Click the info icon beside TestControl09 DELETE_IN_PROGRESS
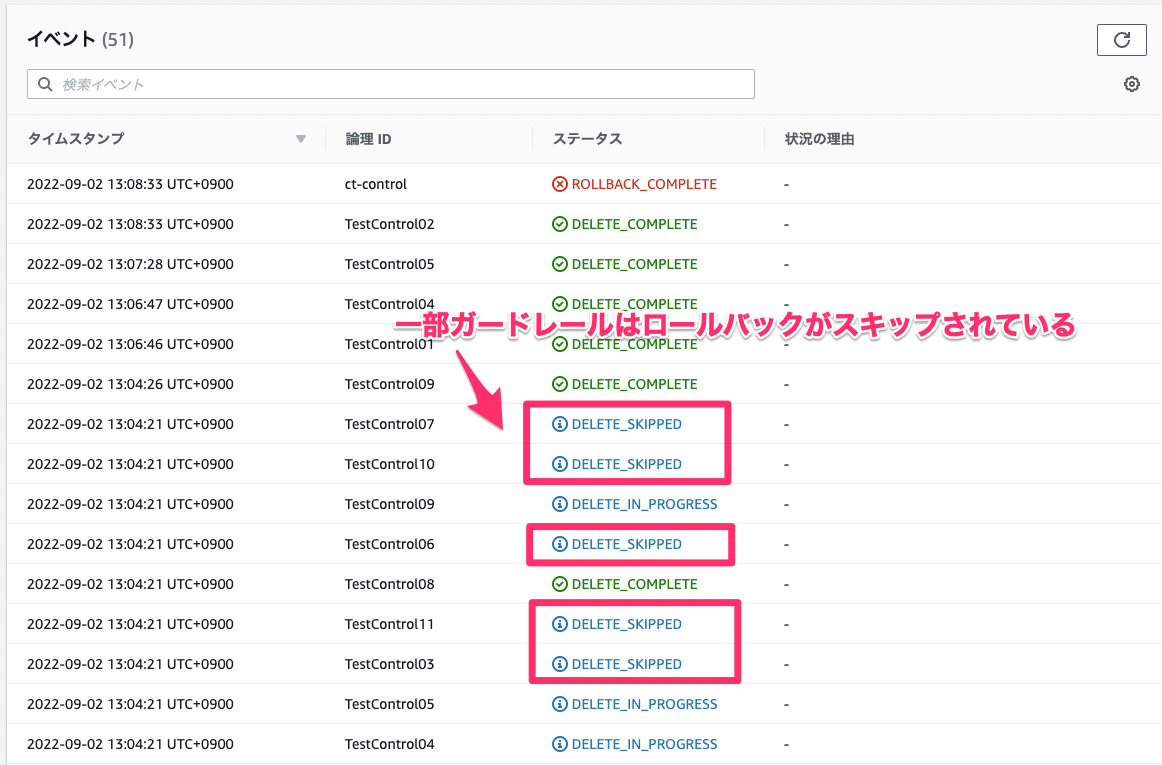Image resolution: width=1162 pixels, height=765 pixels. 560,504
